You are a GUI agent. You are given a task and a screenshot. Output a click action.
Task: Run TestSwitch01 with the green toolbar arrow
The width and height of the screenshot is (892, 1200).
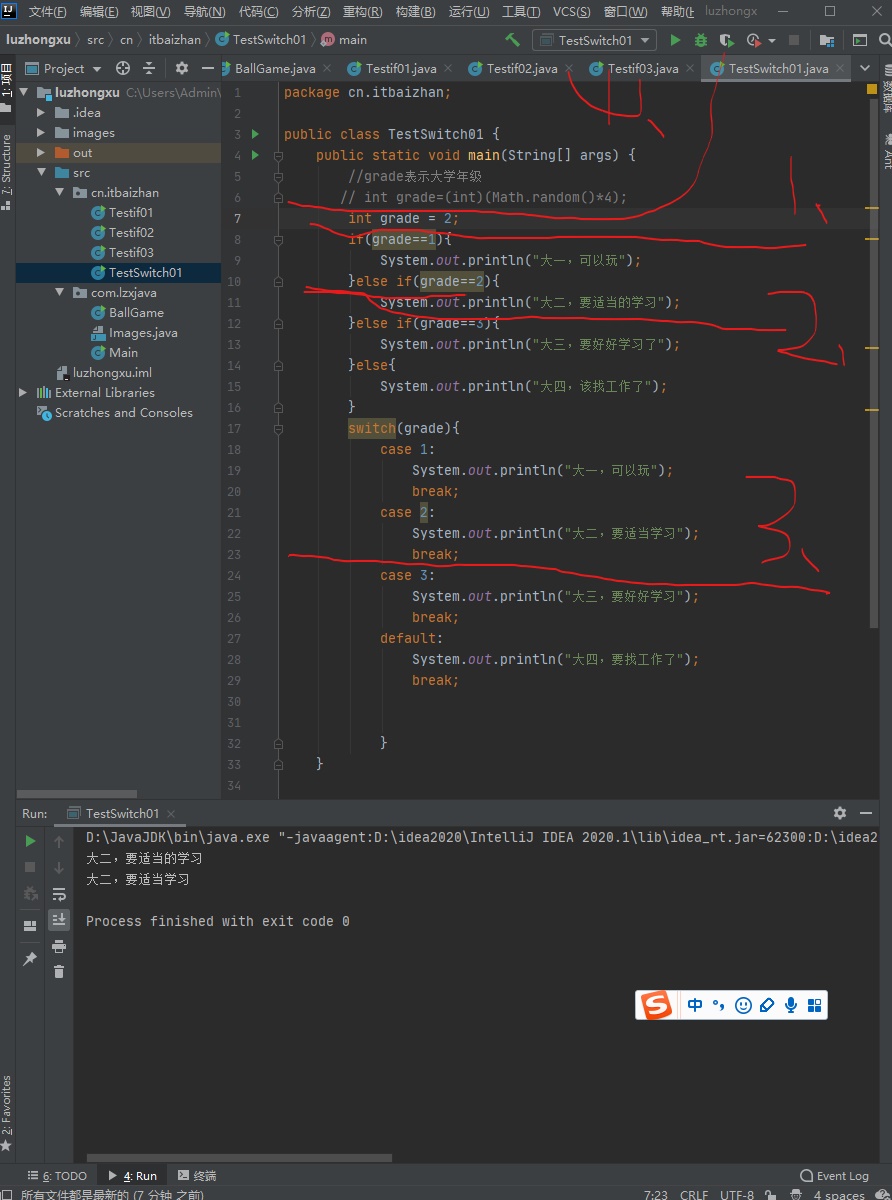pyautogui.click(x=675, y=40)
